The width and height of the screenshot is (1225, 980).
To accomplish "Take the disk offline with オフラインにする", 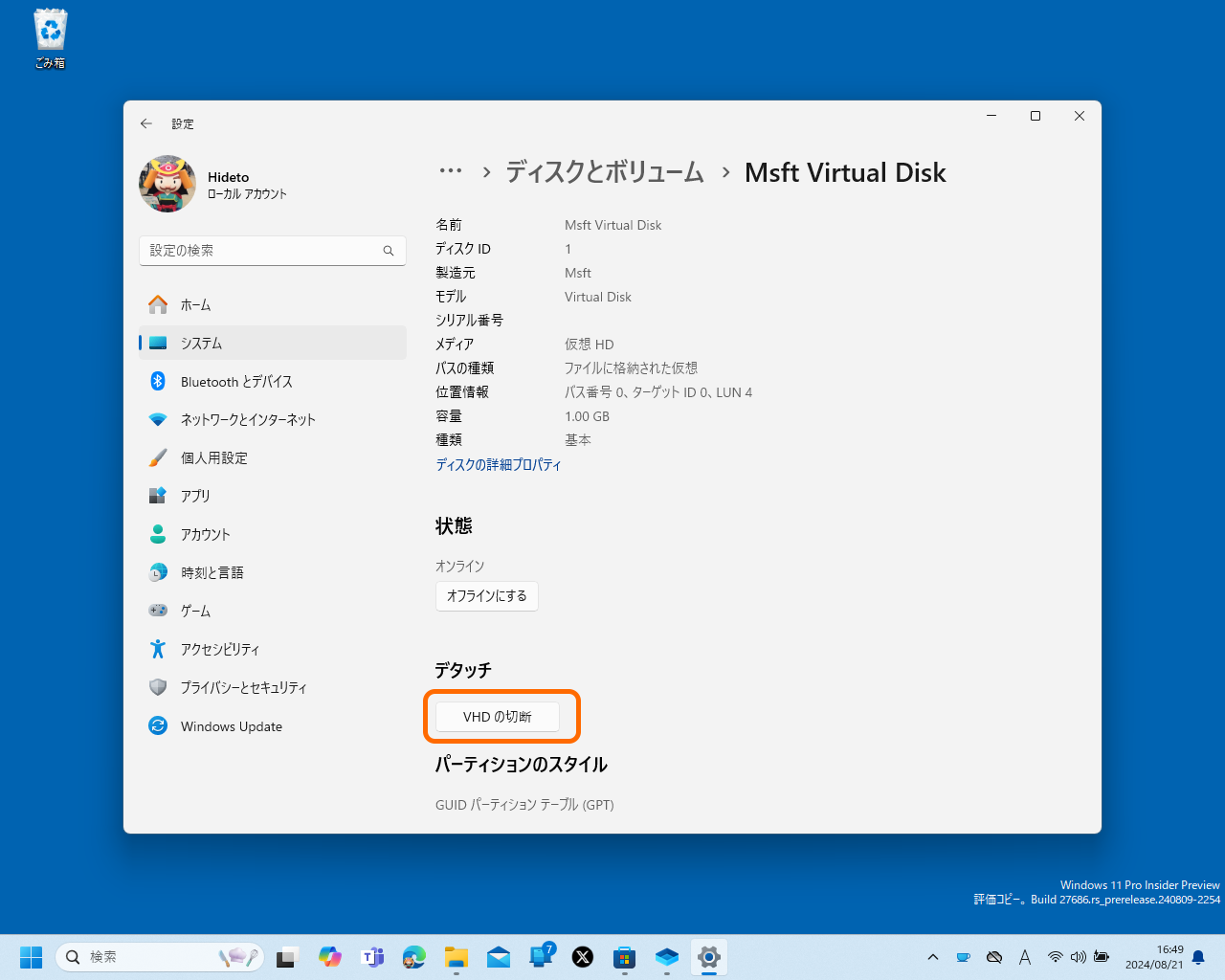I will (x=487, y=595).
